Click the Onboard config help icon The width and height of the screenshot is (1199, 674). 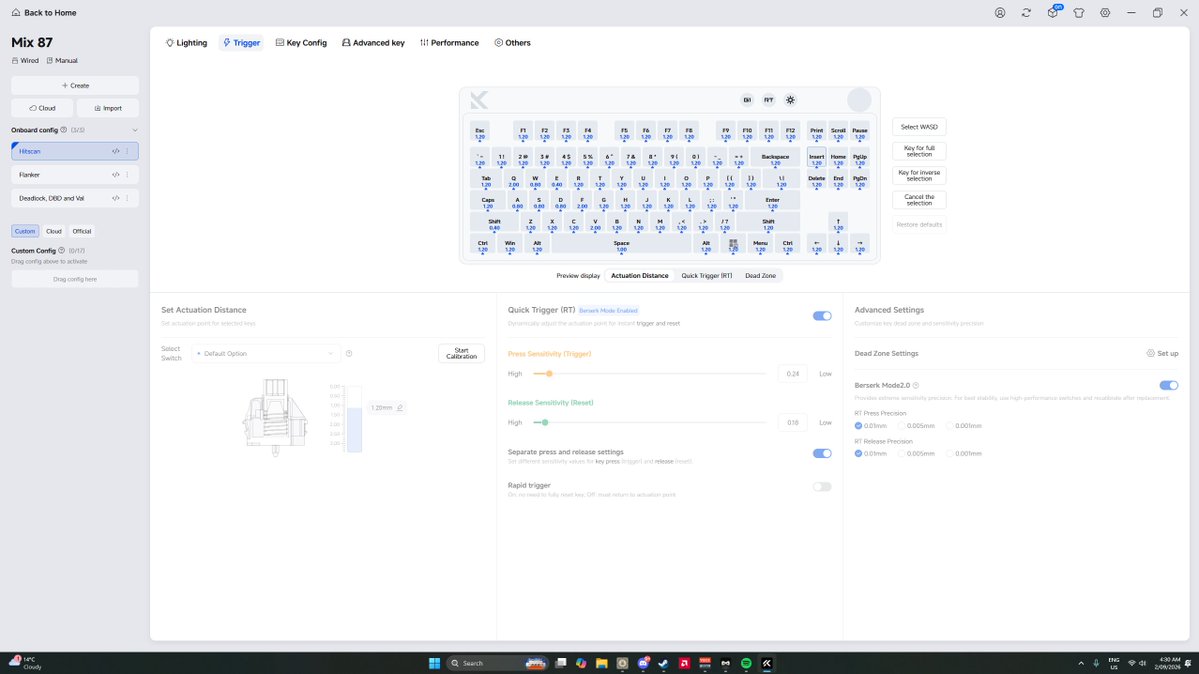[63, 130]
